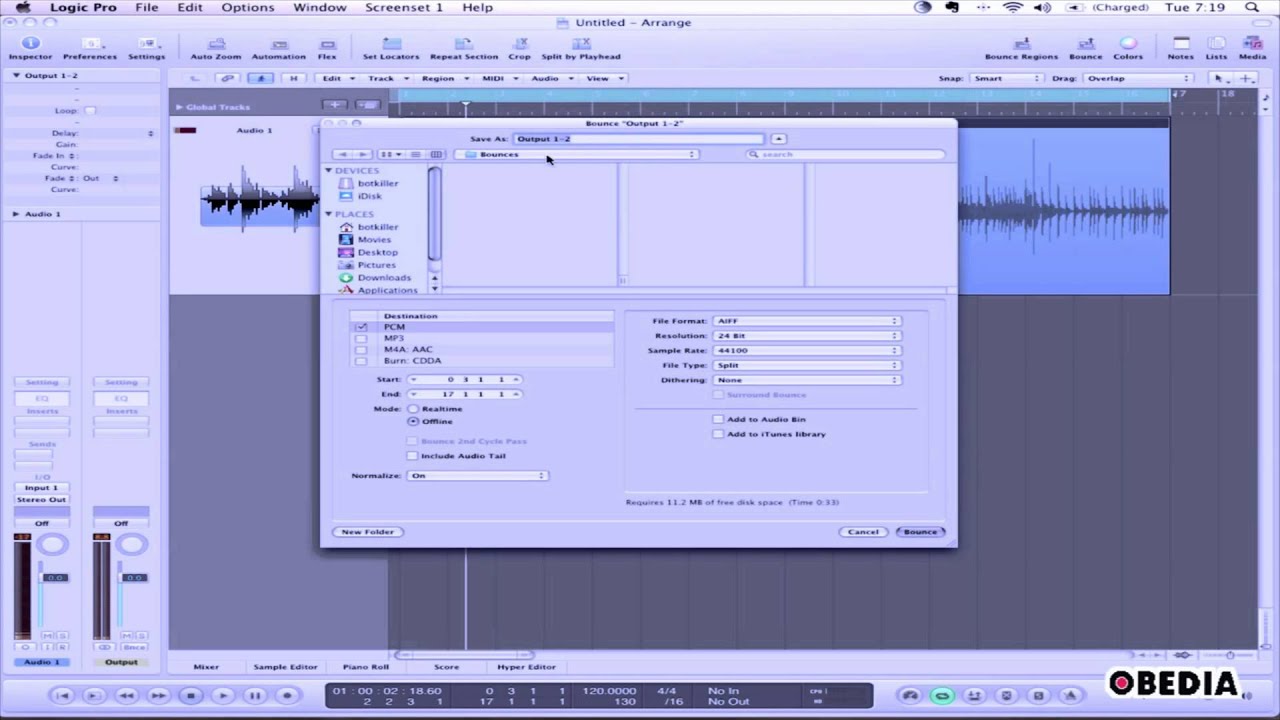Go back in the save dialog browser
This screenshot has height=720, width=1280.
pos(343,154)
